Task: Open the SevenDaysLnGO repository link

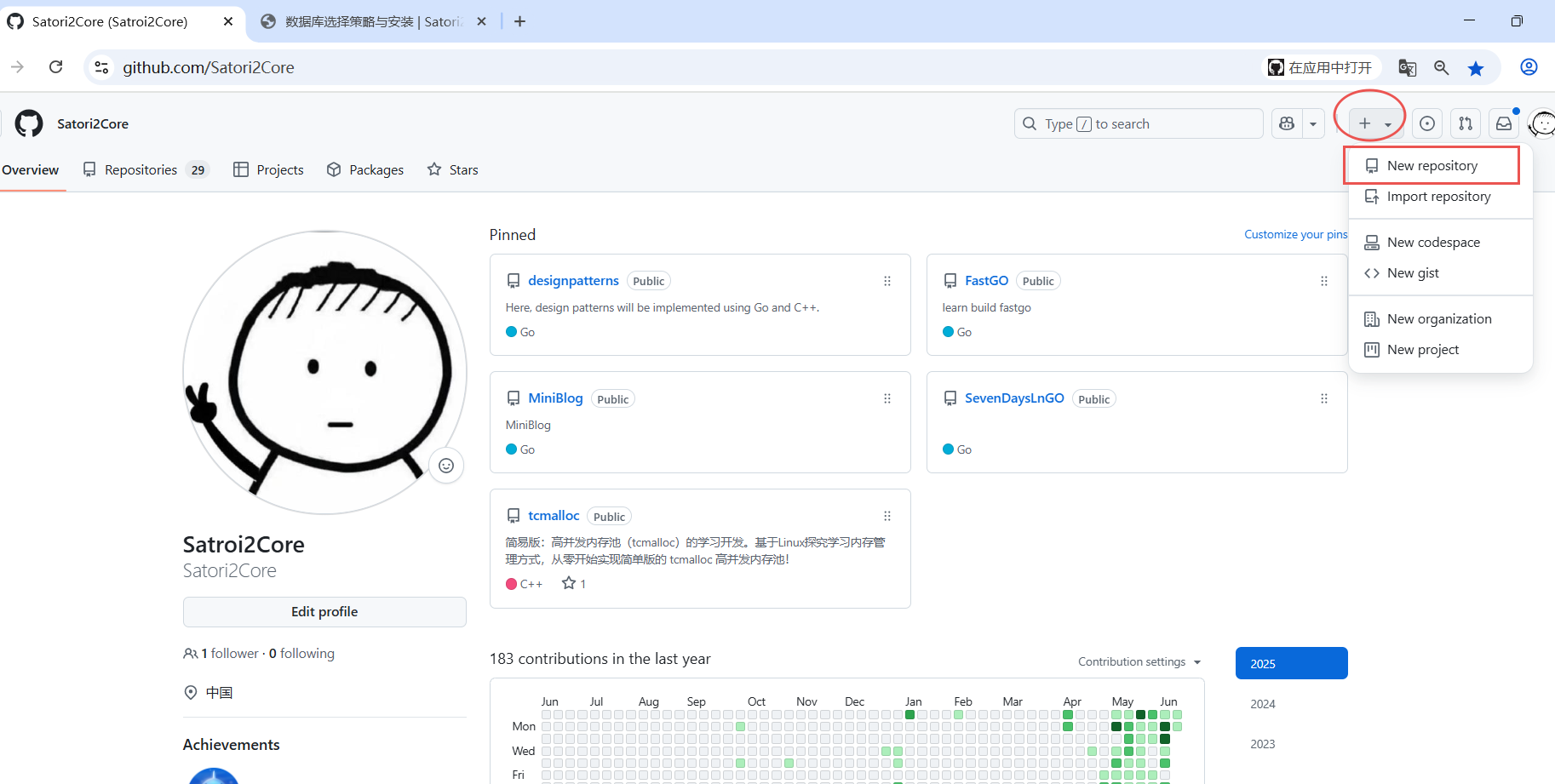Action: pyautogui.click(x=1014, y=398)
